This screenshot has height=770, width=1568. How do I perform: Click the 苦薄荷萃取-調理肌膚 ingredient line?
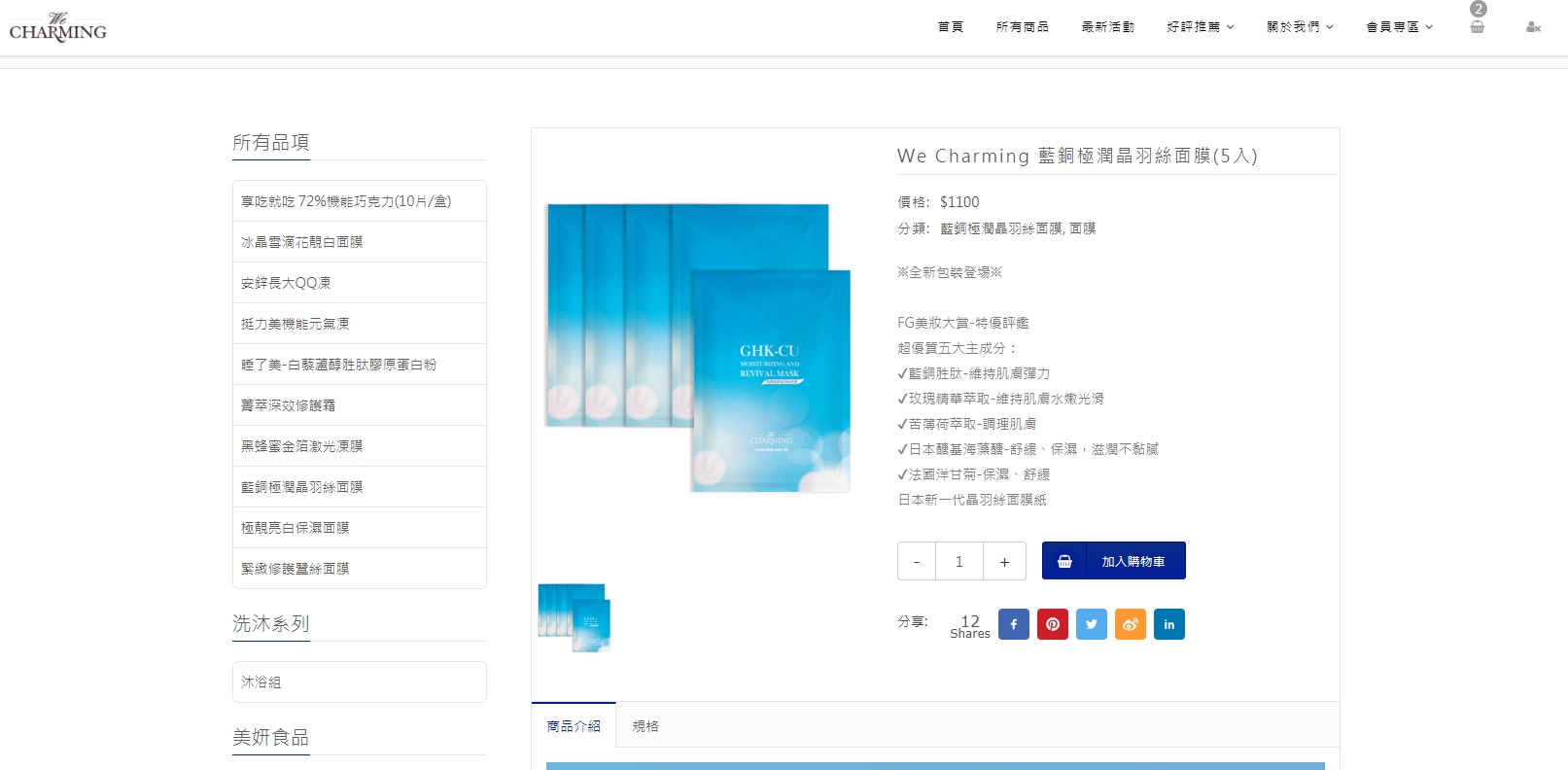[967, 424]
